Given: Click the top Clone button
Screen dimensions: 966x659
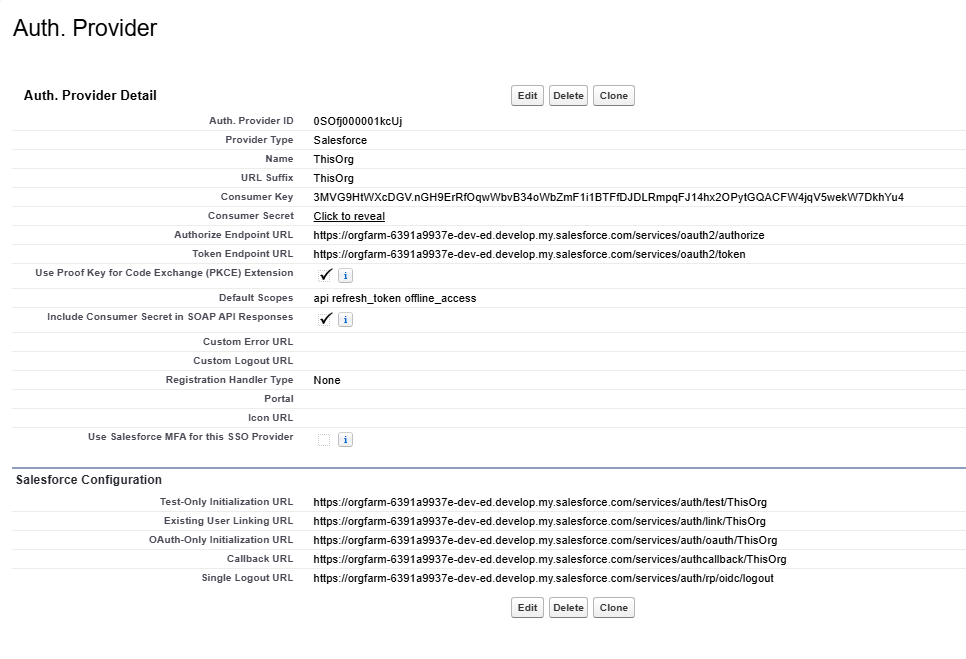Looking at the screenshot, I should coord(613,96).
